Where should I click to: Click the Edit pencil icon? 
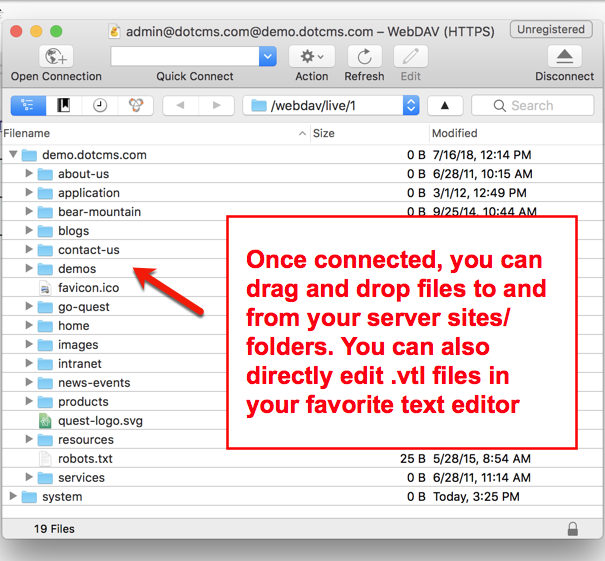(411, 57)
